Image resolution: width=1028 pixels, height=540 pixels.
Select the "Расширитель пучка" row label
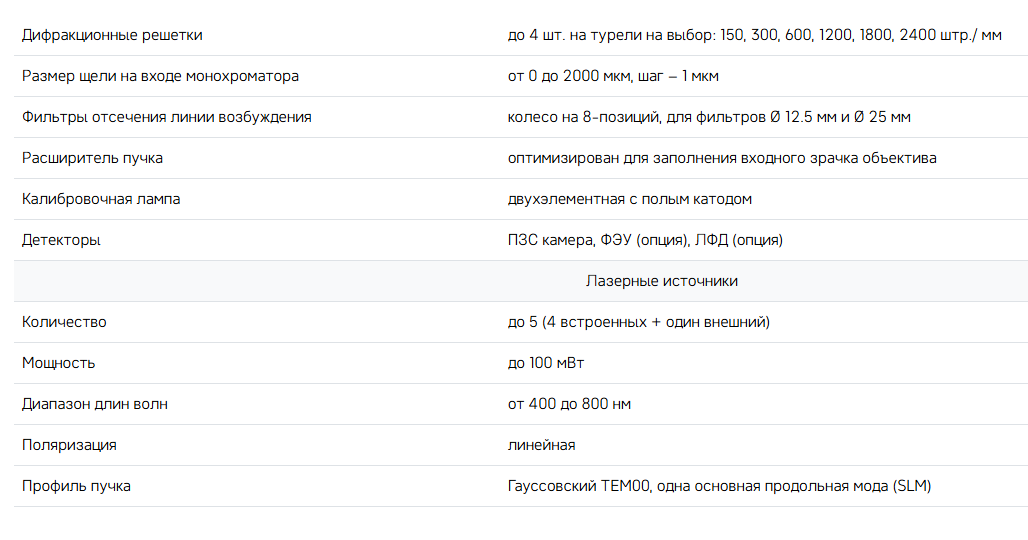click(x=92, y=158)
